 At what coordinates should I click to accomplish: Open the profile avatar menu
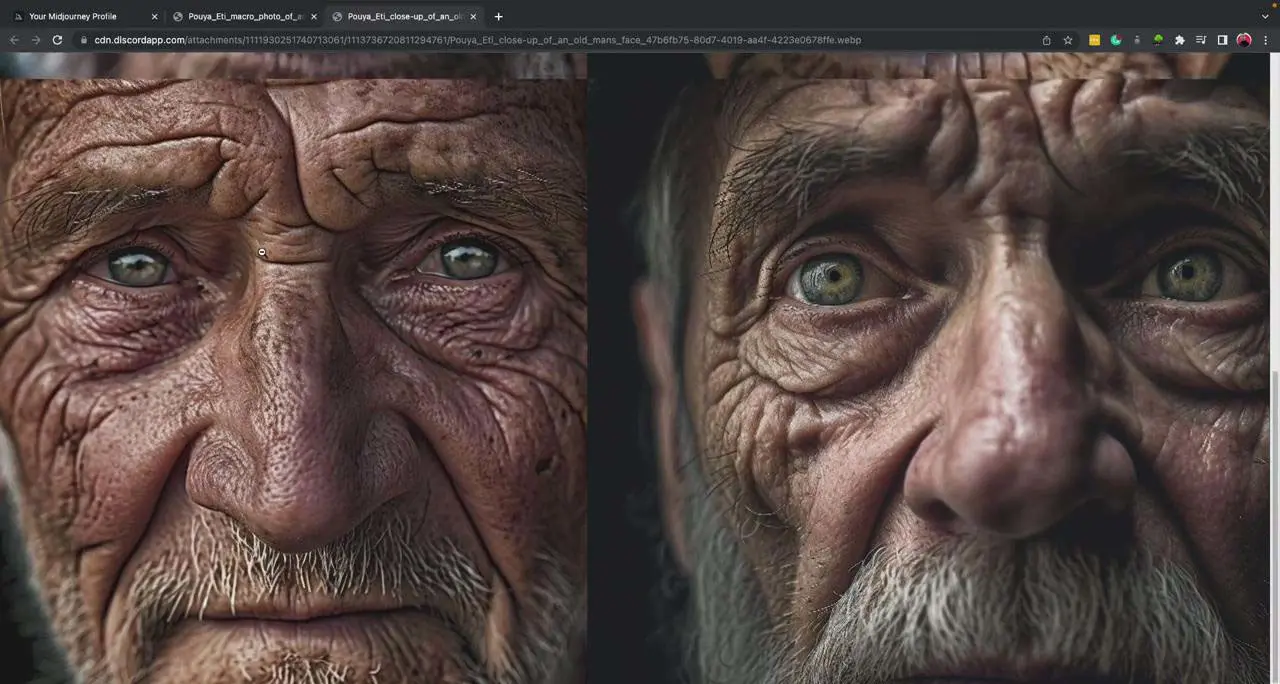pyautogui.click(x=1244, y=40)
